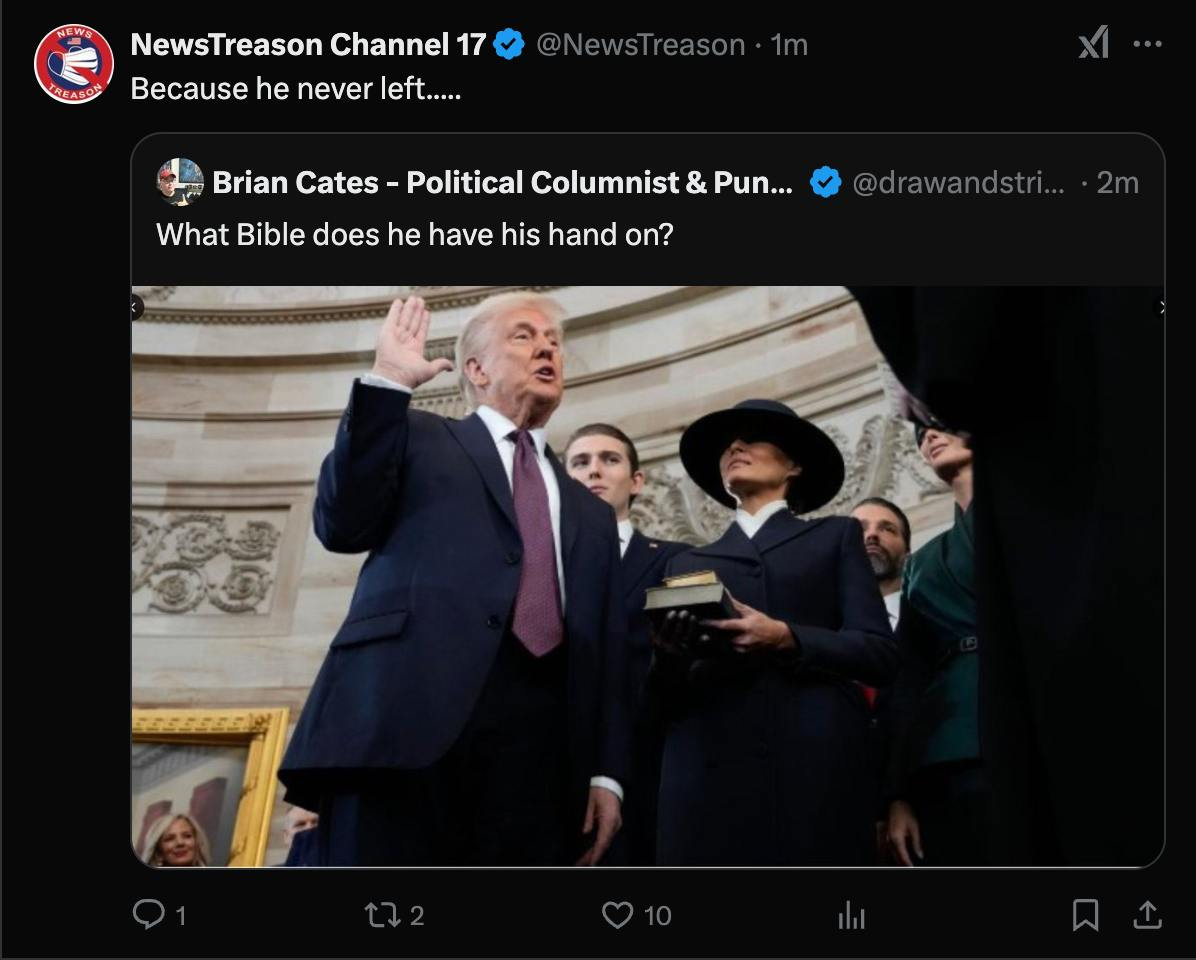Open the reply comment icon
The width and height of the screenshot is (1196, 960).
[x=147, y=914]
